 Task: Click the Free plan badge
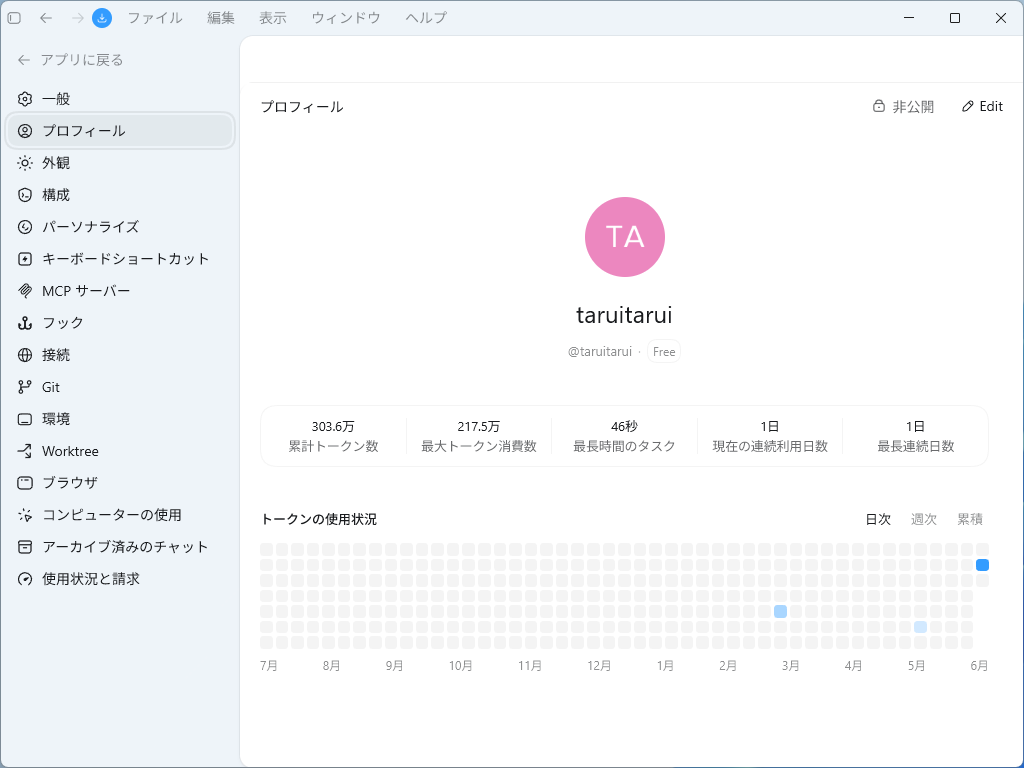pyautogui.click(x=664, y=351)
